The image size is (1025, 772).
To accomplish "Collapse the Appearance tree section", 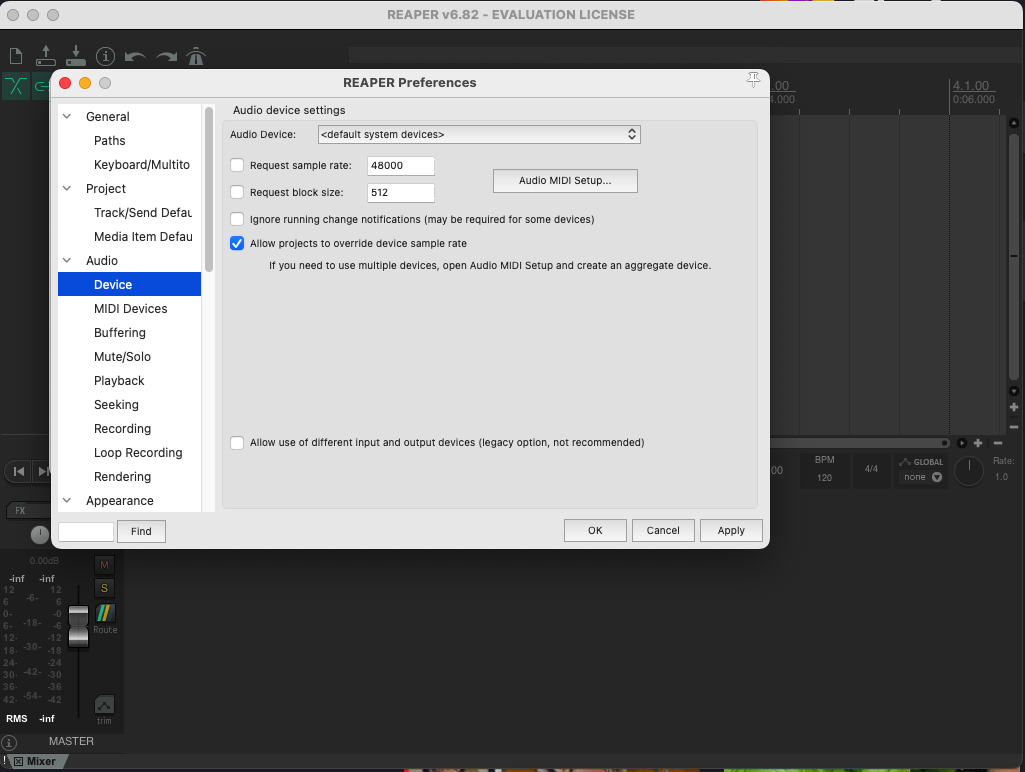I will (x=67, y=500).
